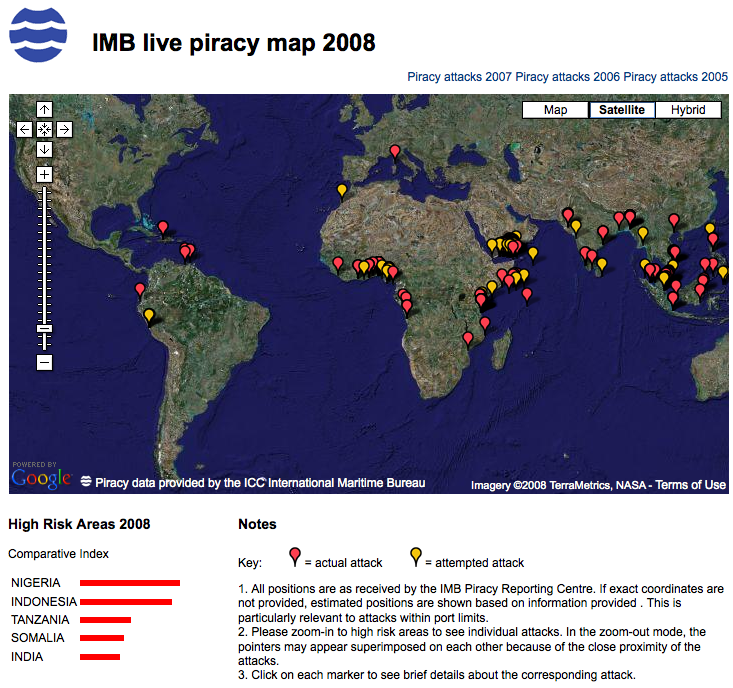
Task: Click the Comparative Index text
Action: [58, 554]
